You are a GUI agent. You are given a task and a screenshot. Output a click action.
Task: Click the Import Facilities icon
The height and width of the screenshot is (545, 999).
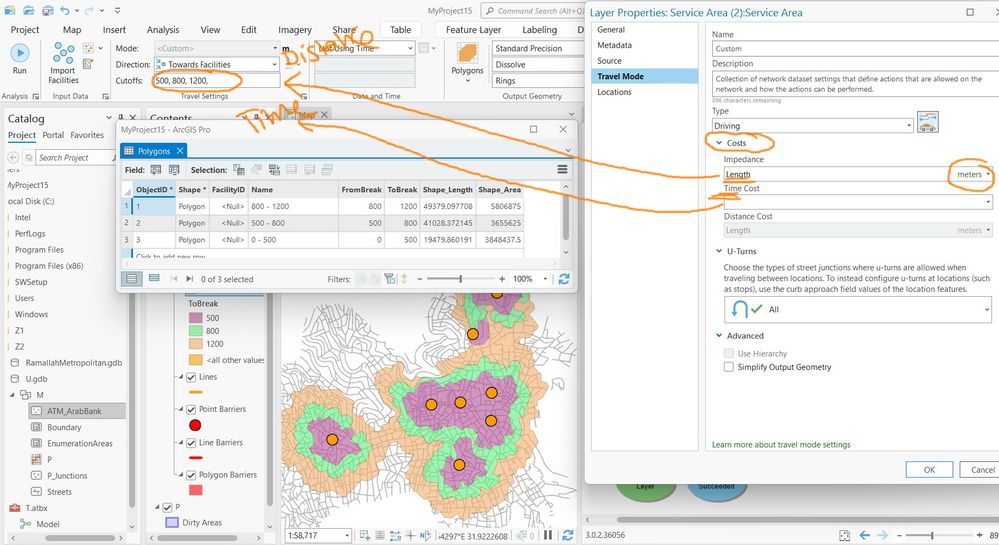(x=63, y=53)
